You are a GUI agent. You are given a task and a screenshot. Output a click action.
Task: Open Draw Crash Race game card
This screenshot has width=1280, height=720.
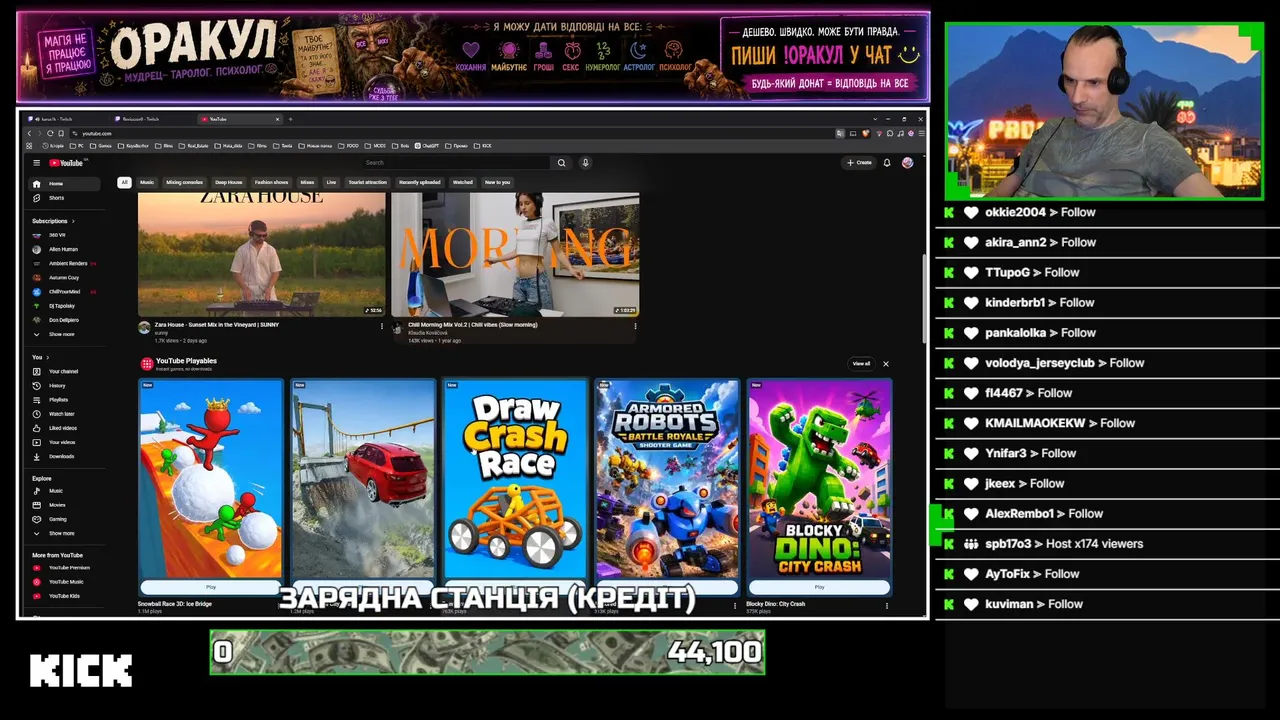[515, 478]
